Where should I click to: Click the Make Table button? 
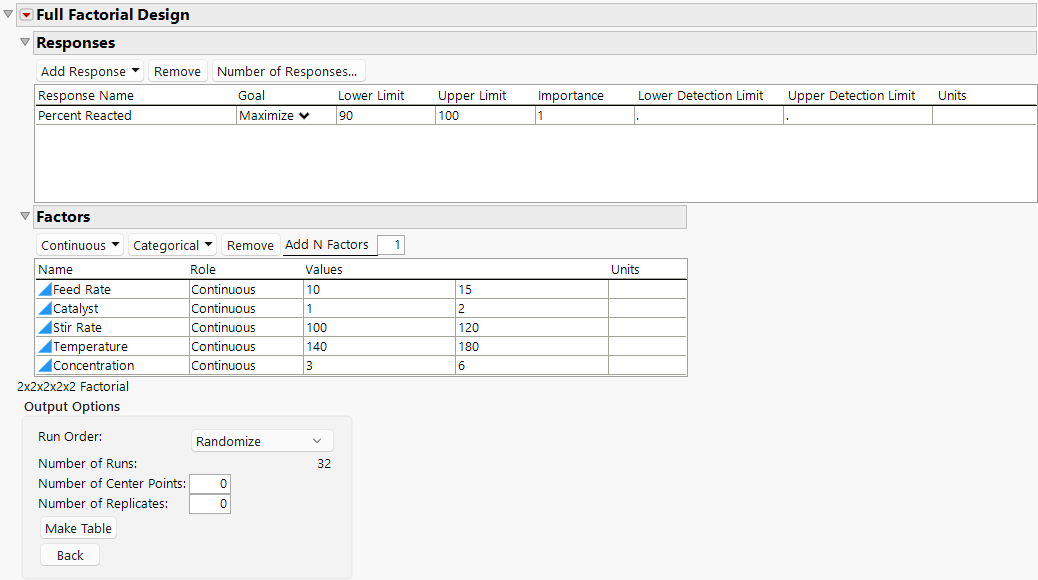tap(77, 528)
